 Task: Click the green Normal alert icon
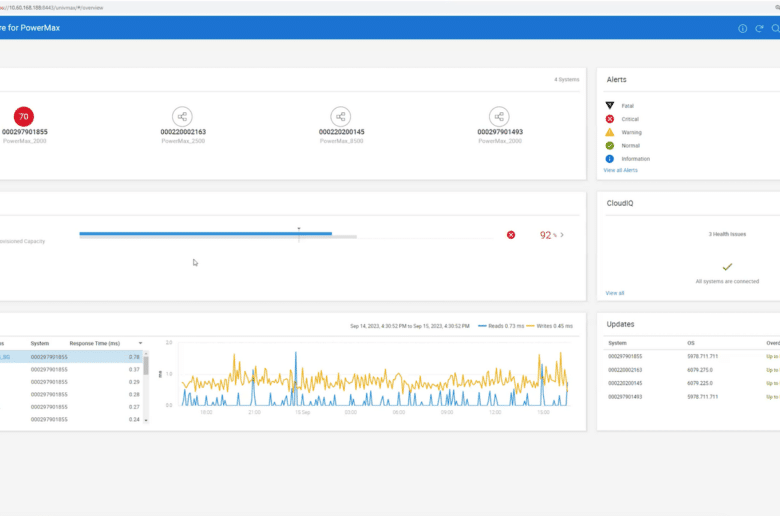[609, 145]
